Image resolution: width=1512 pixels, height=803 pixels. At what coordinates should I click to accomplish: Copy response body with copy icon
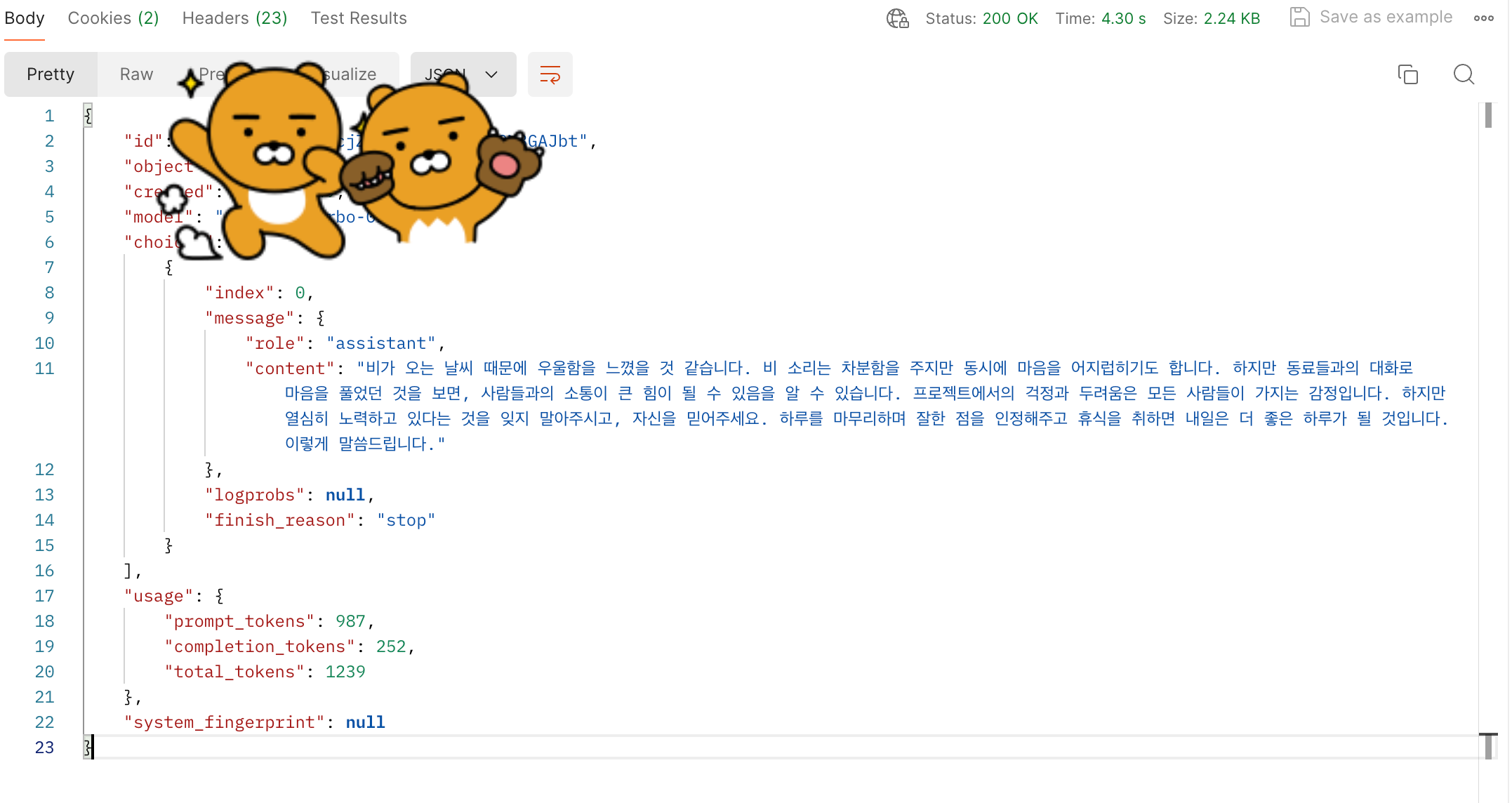pyautogui.click(x=1407, y=74)
